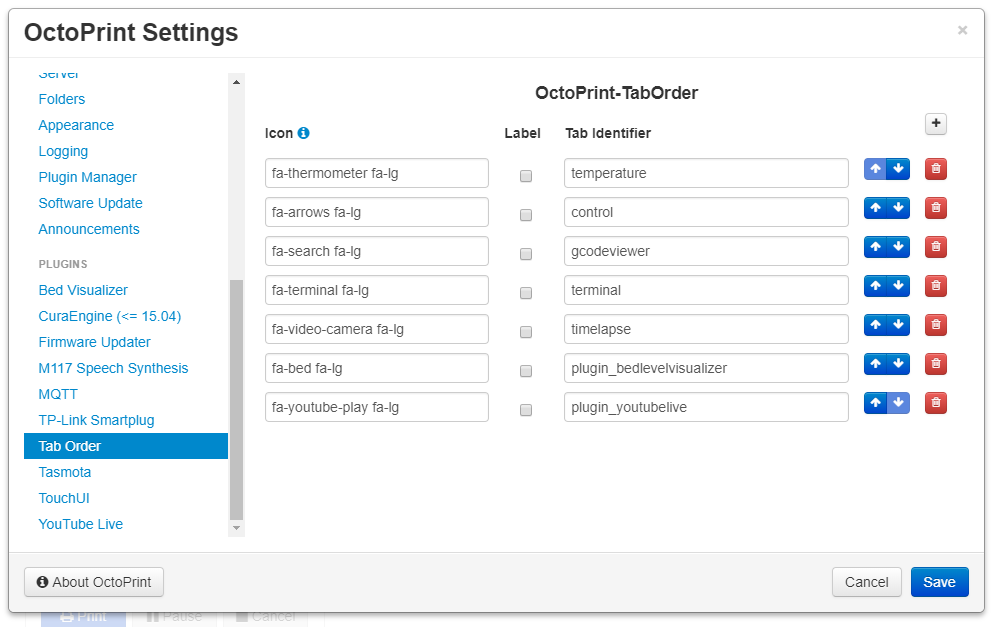
Task: Click the info icon beside Icon header
Action: (304, 133)
